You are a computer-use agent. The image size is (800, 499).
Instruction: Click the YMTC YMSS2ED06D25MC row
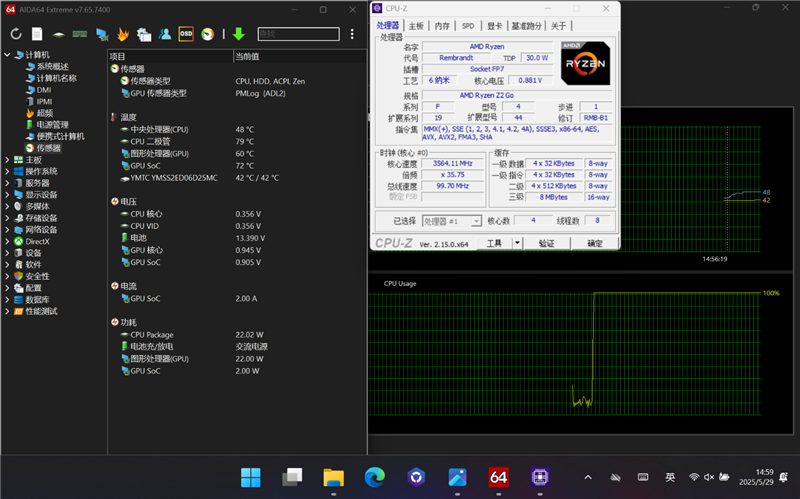point(237,178)
